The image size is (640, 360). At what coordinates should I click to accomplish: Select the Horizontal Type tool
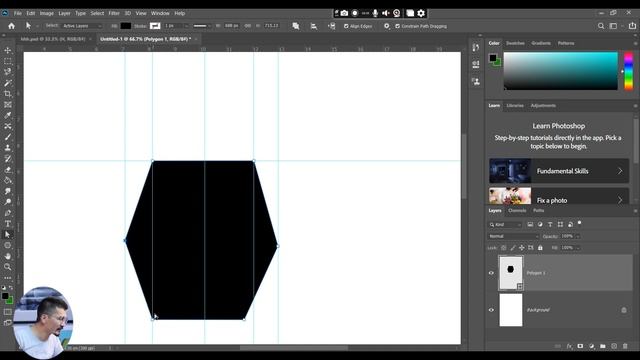point(8,224)
